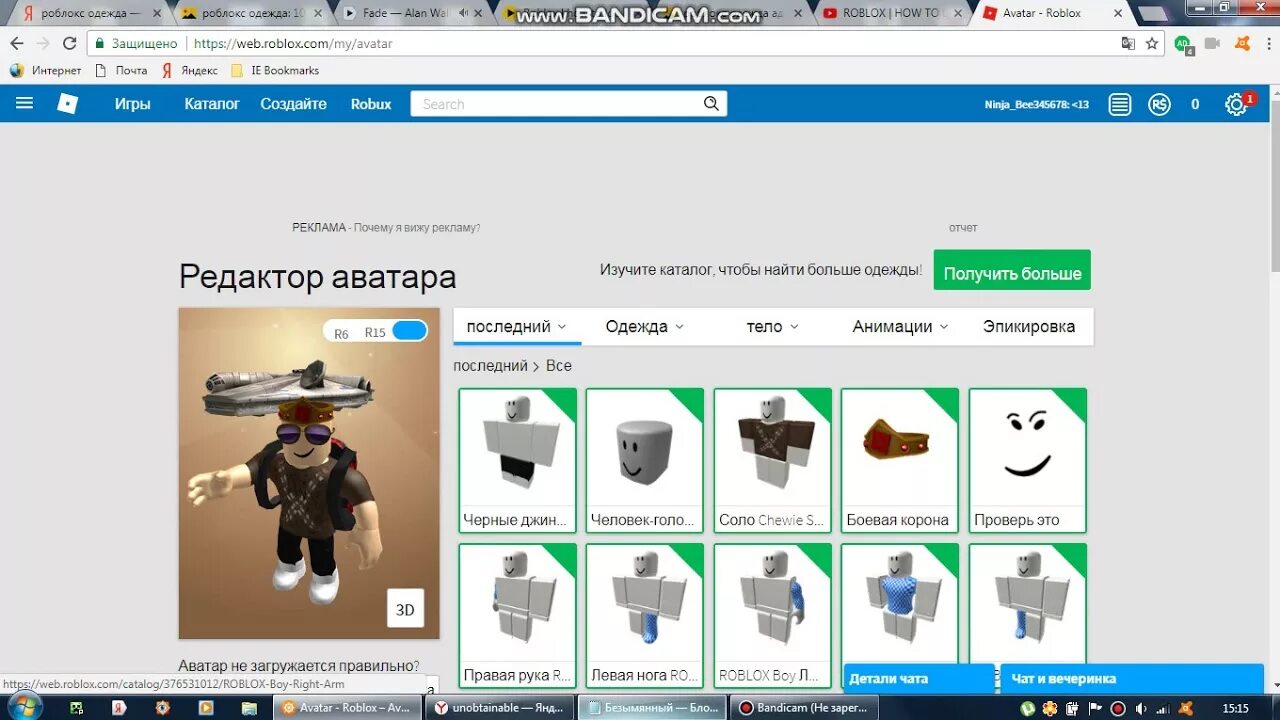The height and width of the screenshot is (720, 1280).
Task: Open 'Игры' in the Roblox header
Action: click(132, 104)
